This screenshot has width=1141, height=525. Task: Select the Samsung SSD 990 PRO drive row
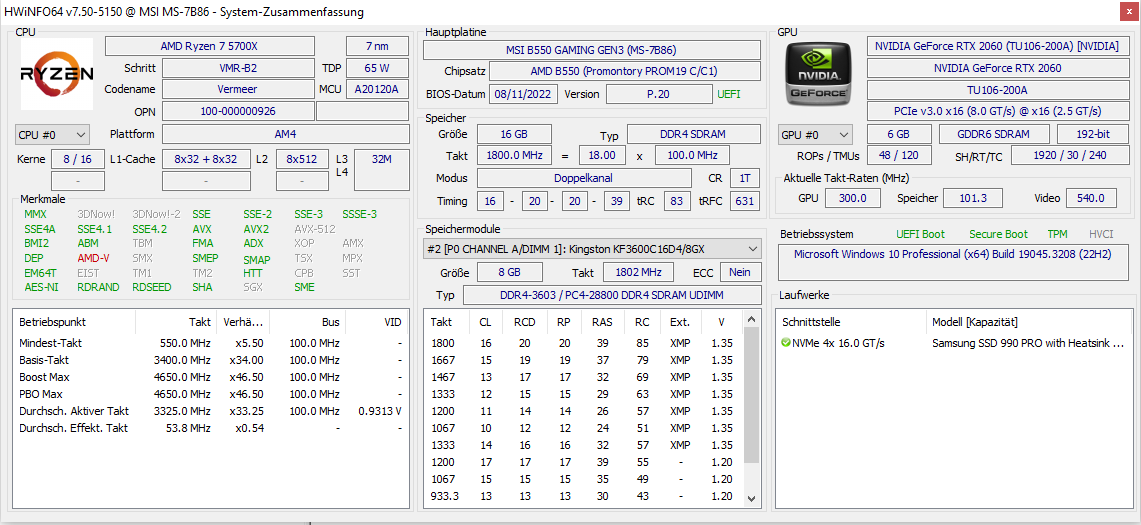[x=954, y=343]
